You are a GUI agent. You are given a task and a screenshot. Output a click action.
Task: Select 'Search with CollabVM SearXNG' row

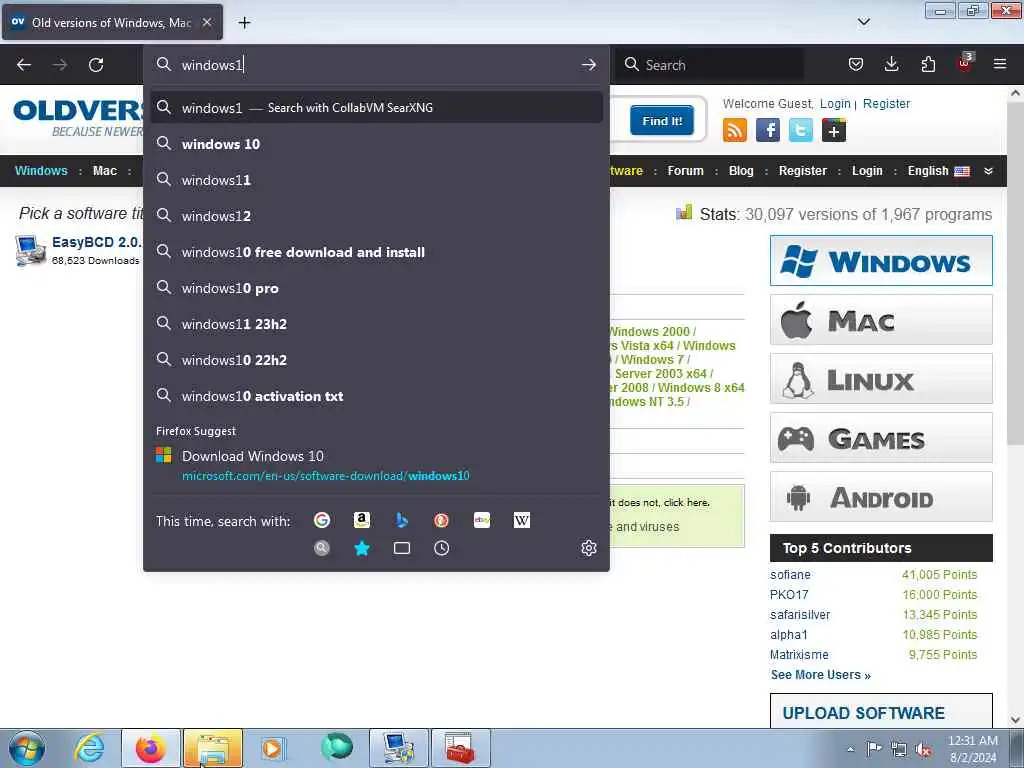pyautogui.click(x=376, y=107)
